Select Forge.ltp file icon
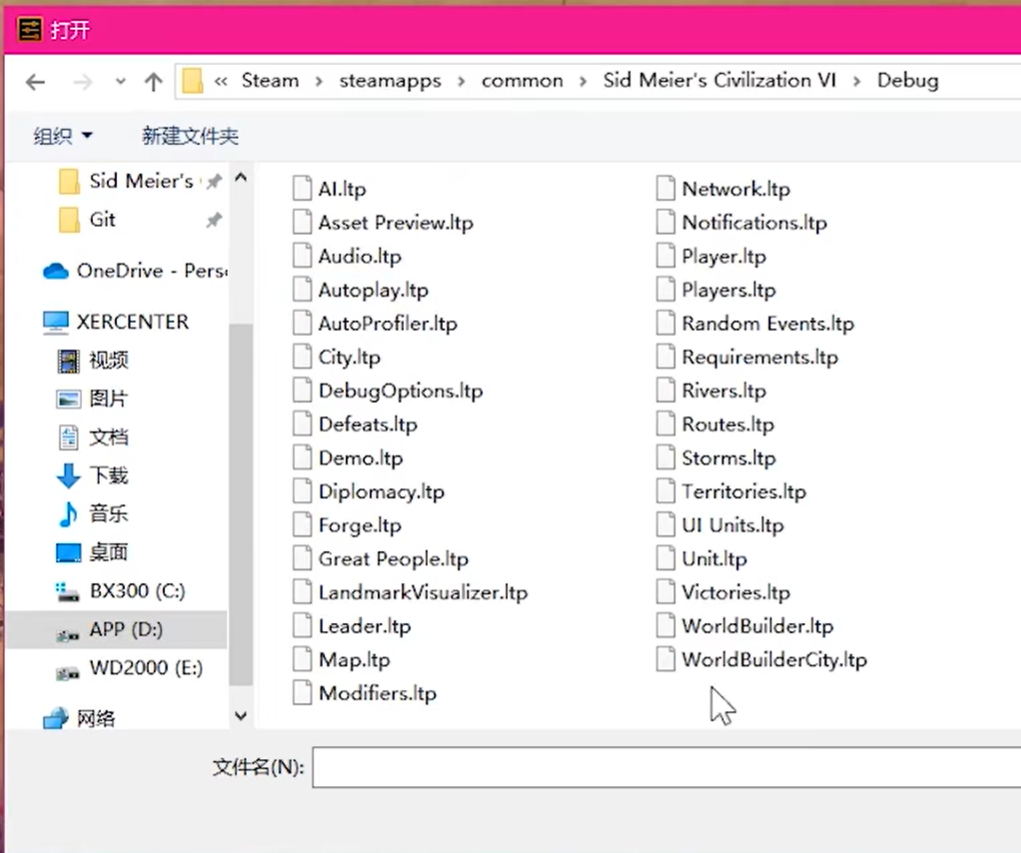Viewport: 1021px width, 853px height. click(302, 525)
